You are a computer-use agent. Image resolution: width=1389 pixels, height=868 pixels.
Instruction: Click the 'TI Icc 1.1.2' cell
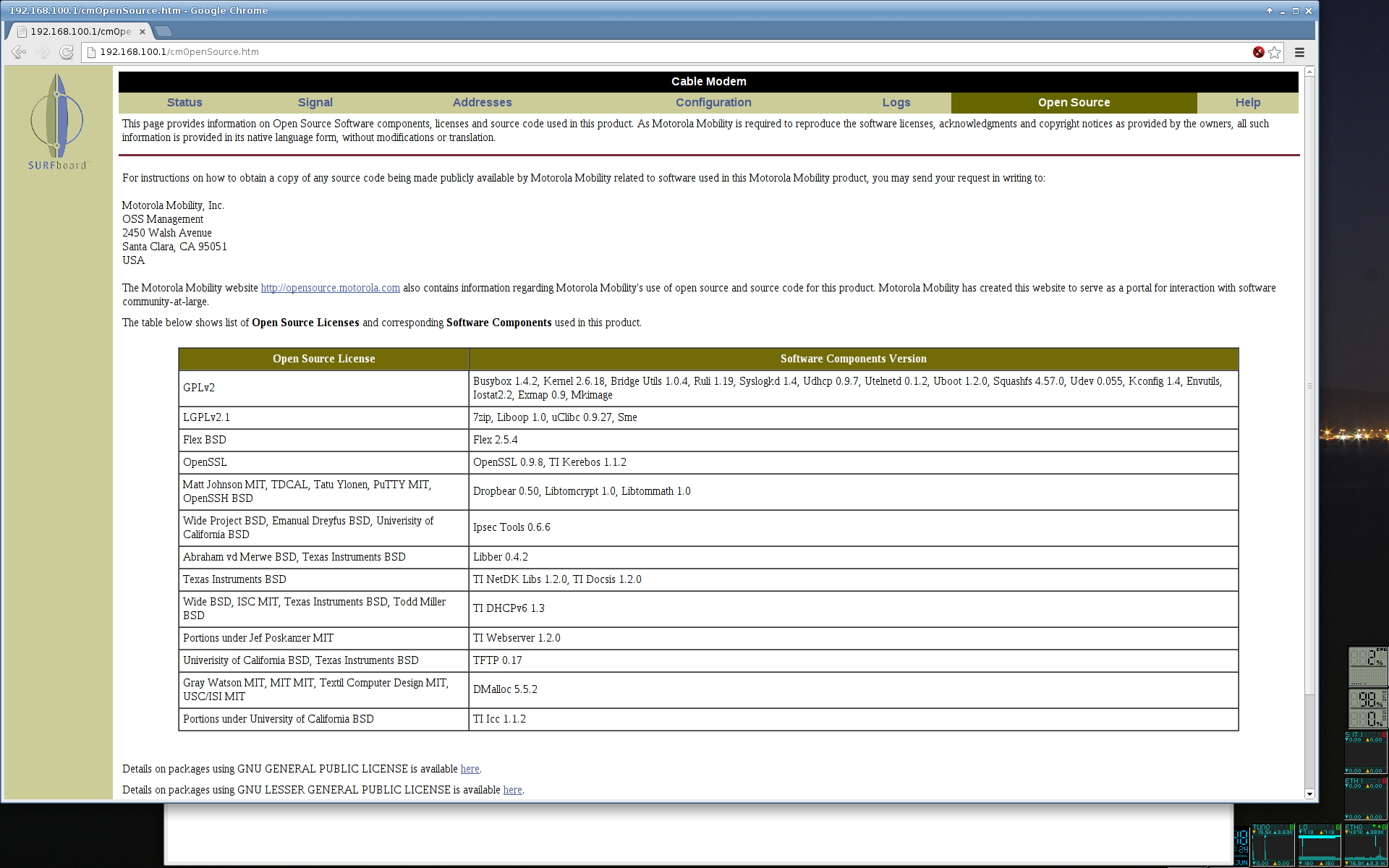(854, 719)
